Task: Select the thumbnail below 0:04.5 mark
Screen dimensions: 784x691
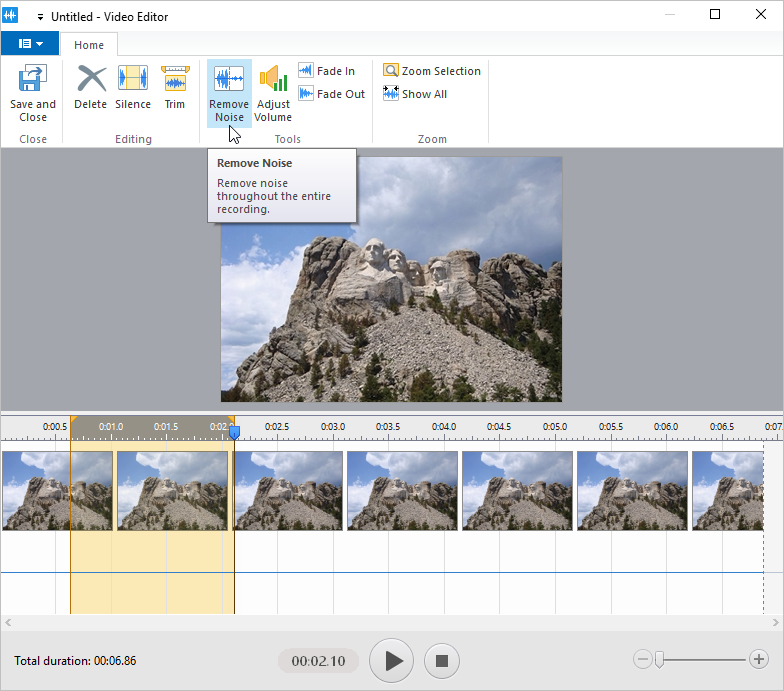Action: click(518, 490)
